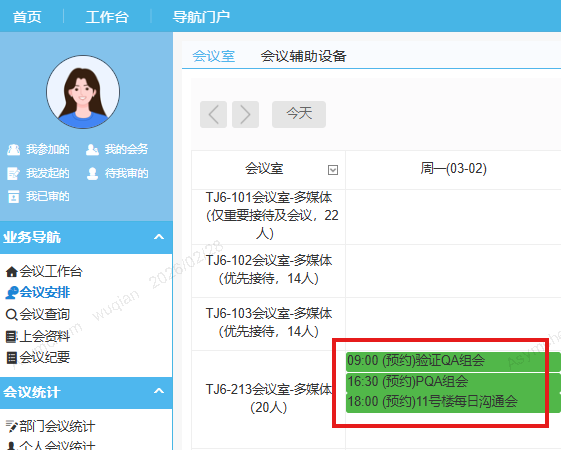Go to previous week arrow
This screenshot has width=561, height=450.
coord(213,114)
